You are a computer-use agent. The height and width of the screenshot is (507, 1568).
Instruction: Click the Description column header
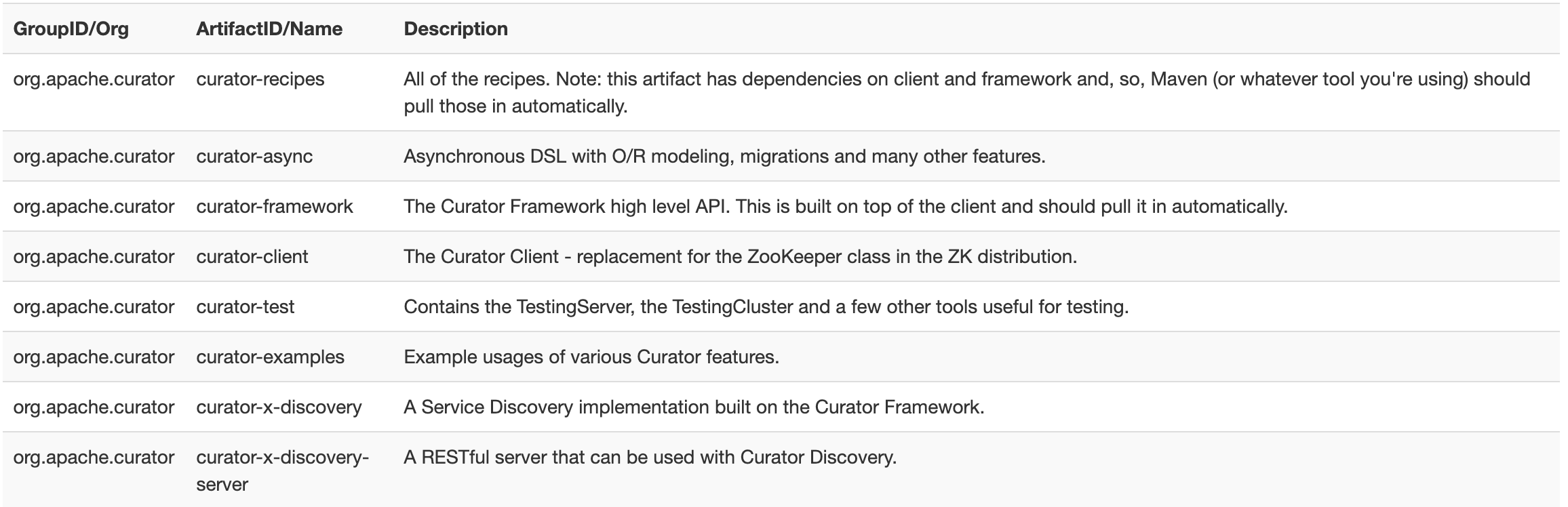pyautogui.click(x=456, y=28)
